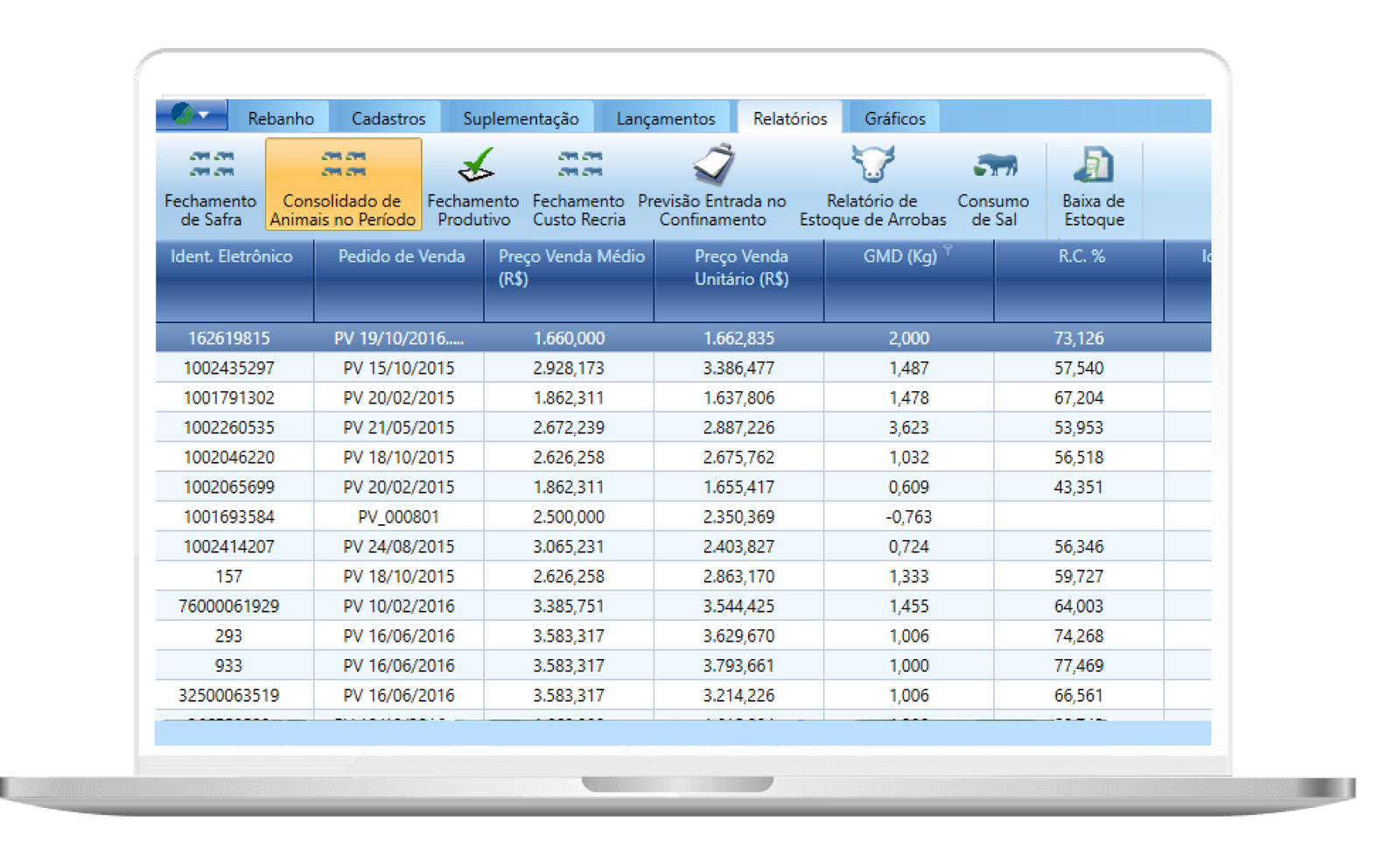Screen dimensions: 1400x863
Task: Click R.C. % value 43,351
Action: (1079, 488)
